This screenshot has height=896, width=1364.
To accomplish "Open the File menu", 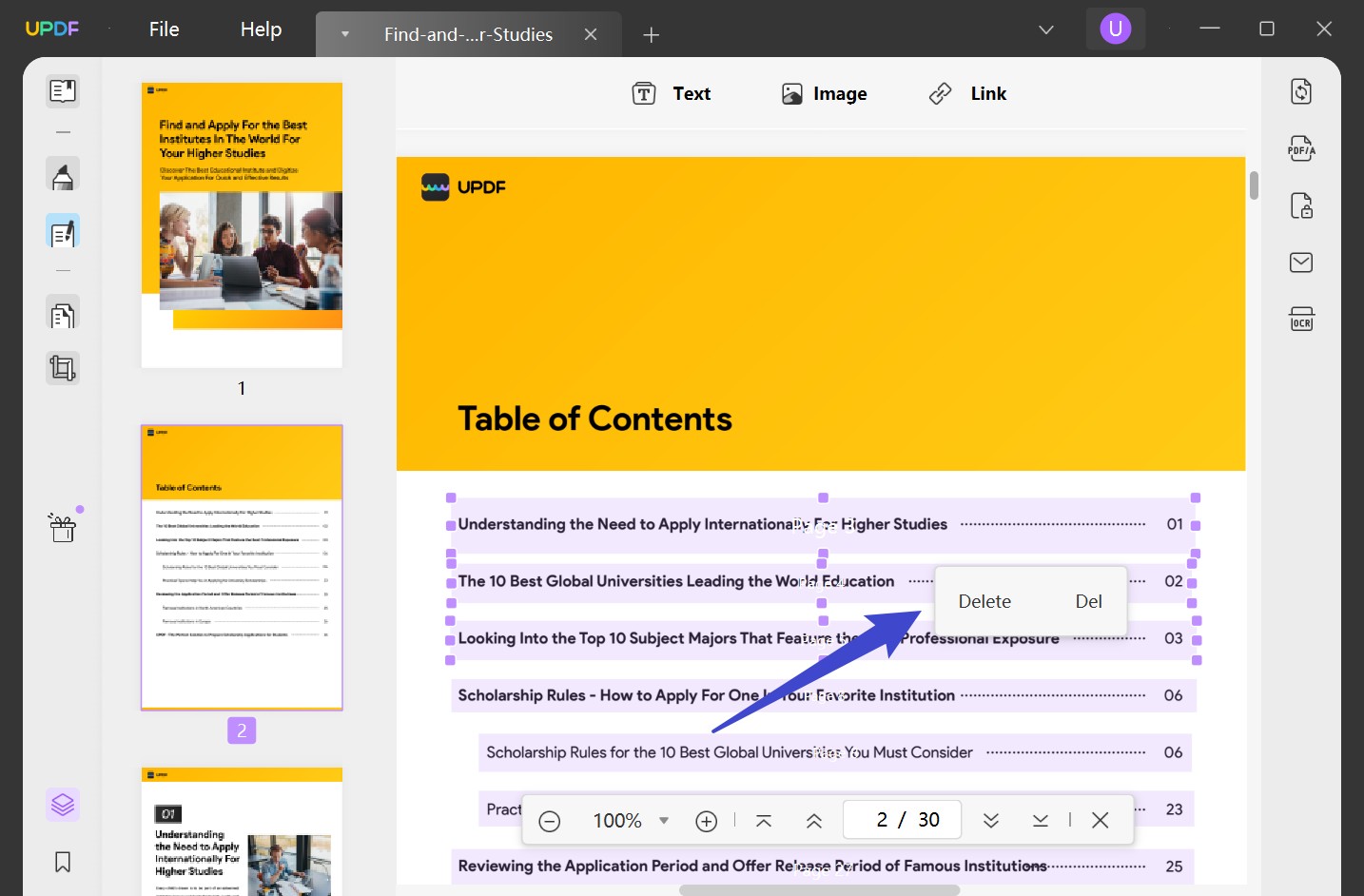I will 165,29.
